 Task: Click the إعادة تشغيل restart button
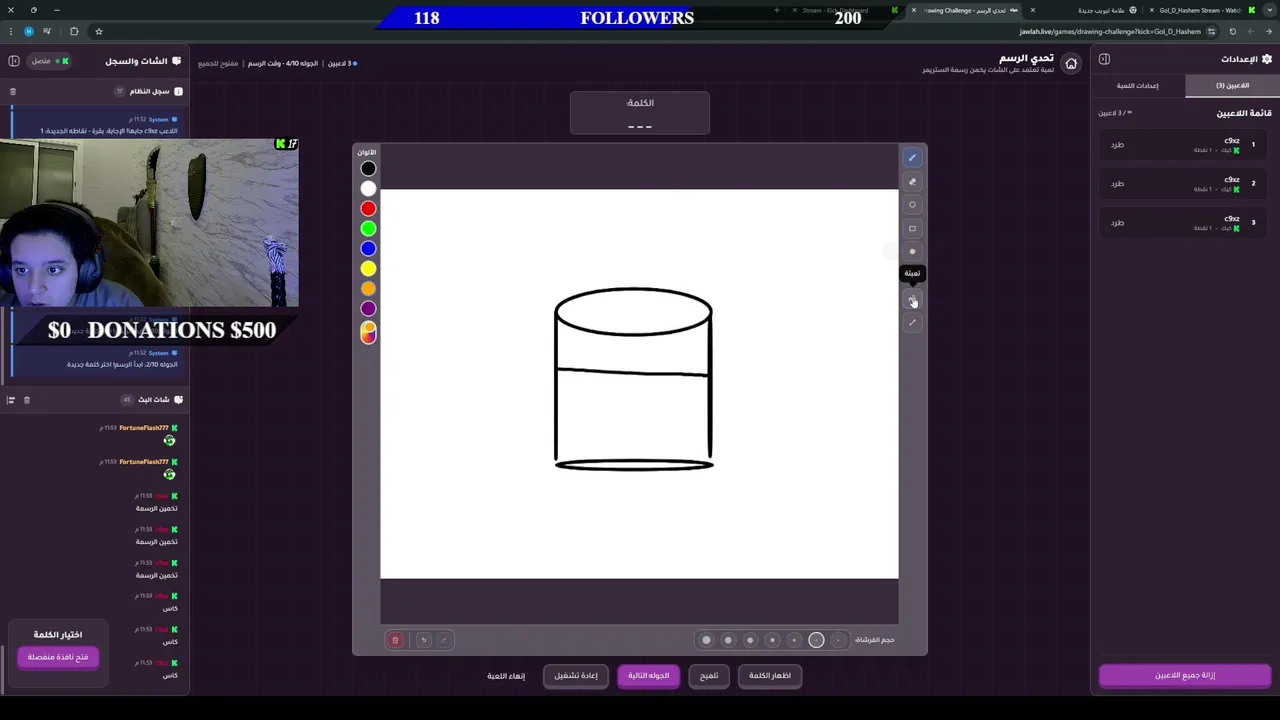tap(576, 676)
